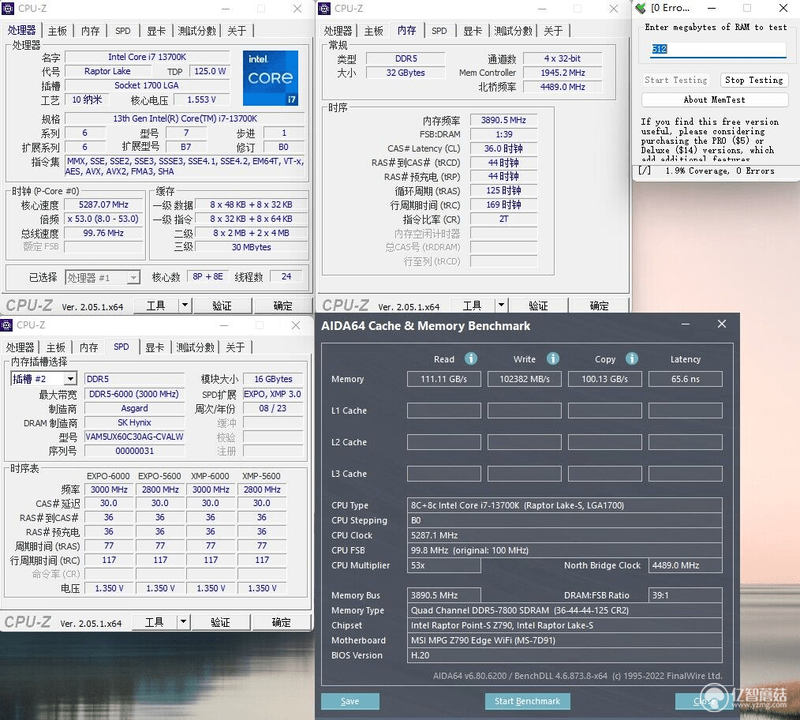Click 确定 button in CPU-Z memory window

tap(599, 306)
